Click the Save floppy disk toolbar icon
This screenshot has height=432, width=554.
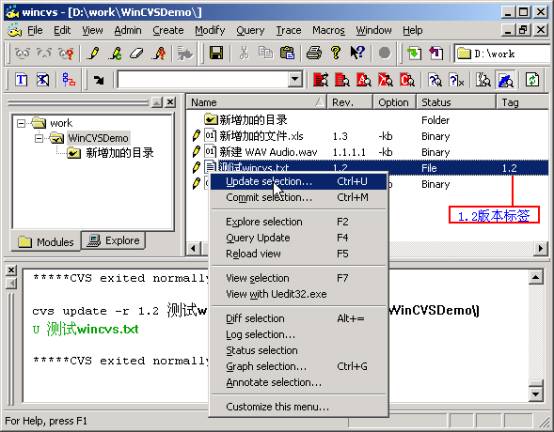(x=216, y=53)
